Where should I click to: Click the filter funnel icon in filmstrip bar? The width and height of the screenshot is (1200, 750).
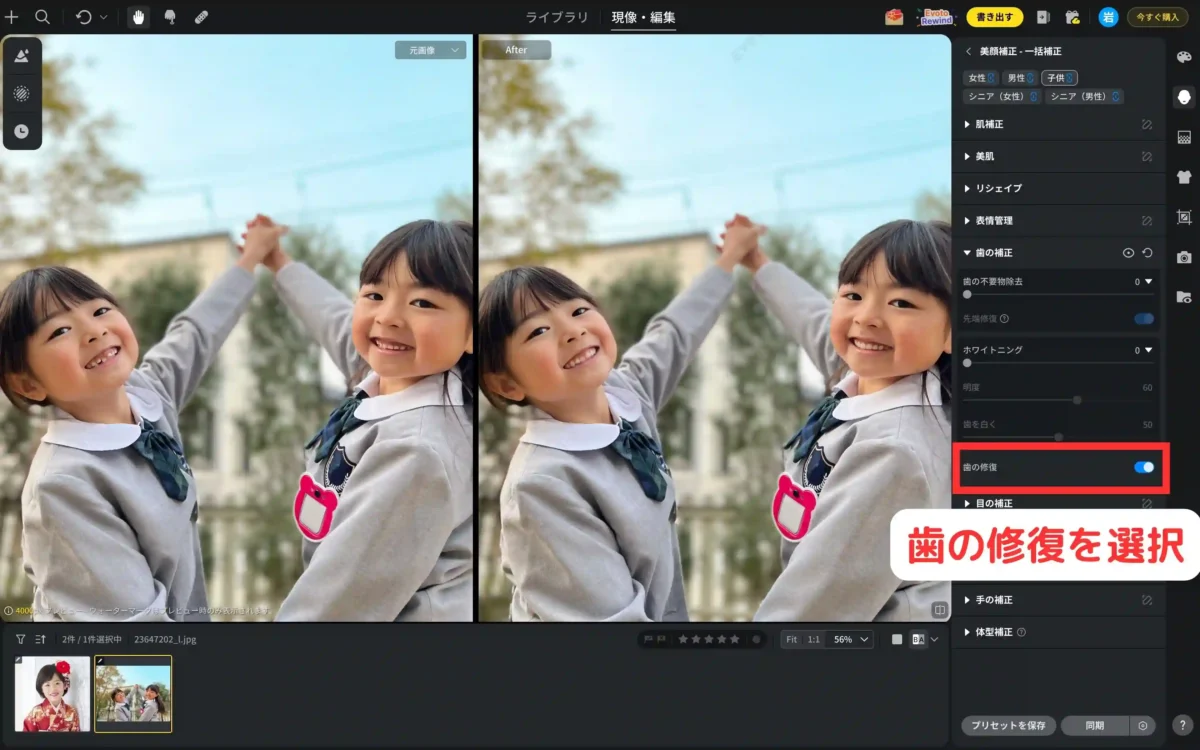tap(20, 639)
